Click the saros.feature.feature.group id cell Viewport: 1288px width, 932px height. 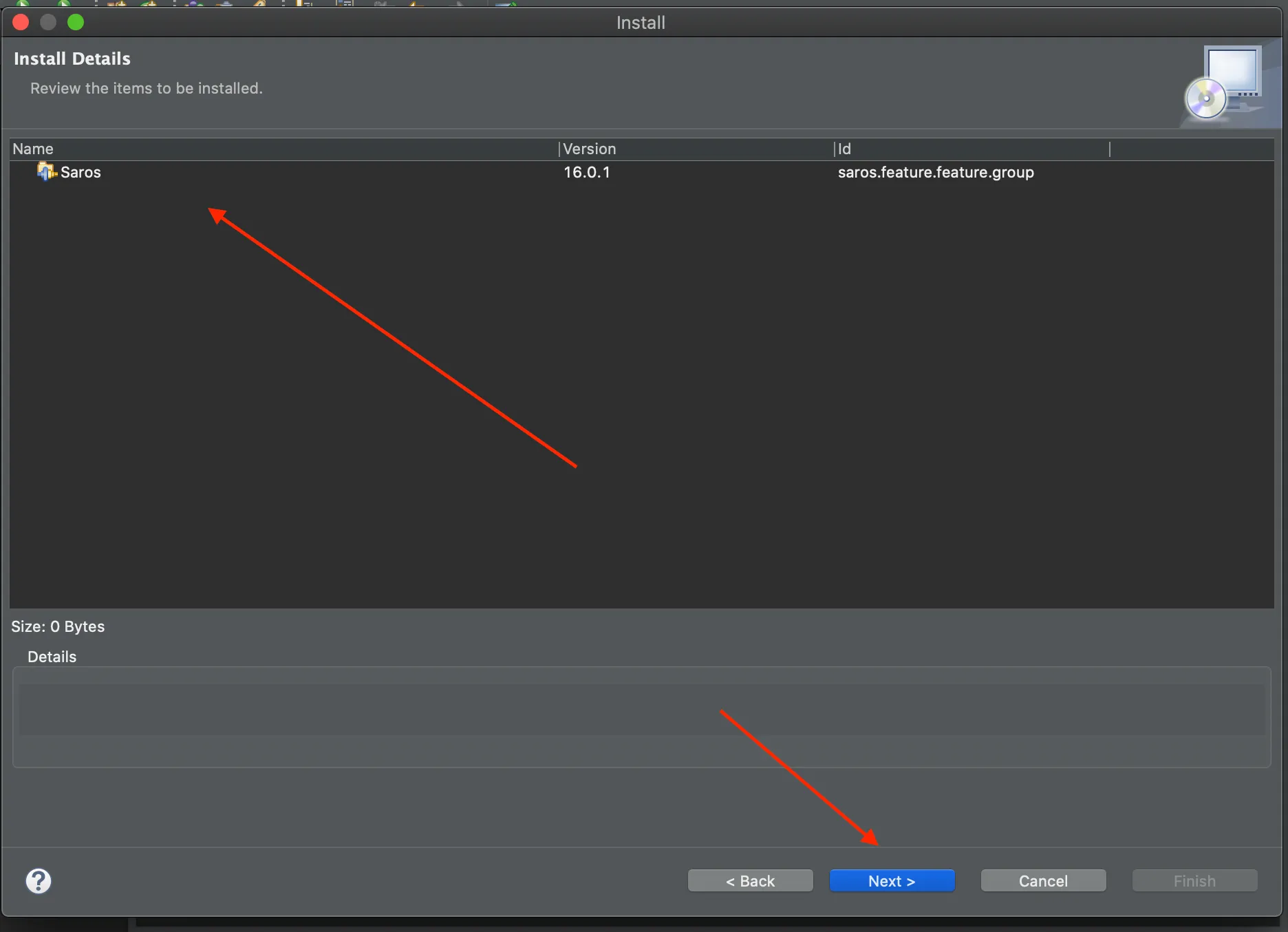pos(936,173)
